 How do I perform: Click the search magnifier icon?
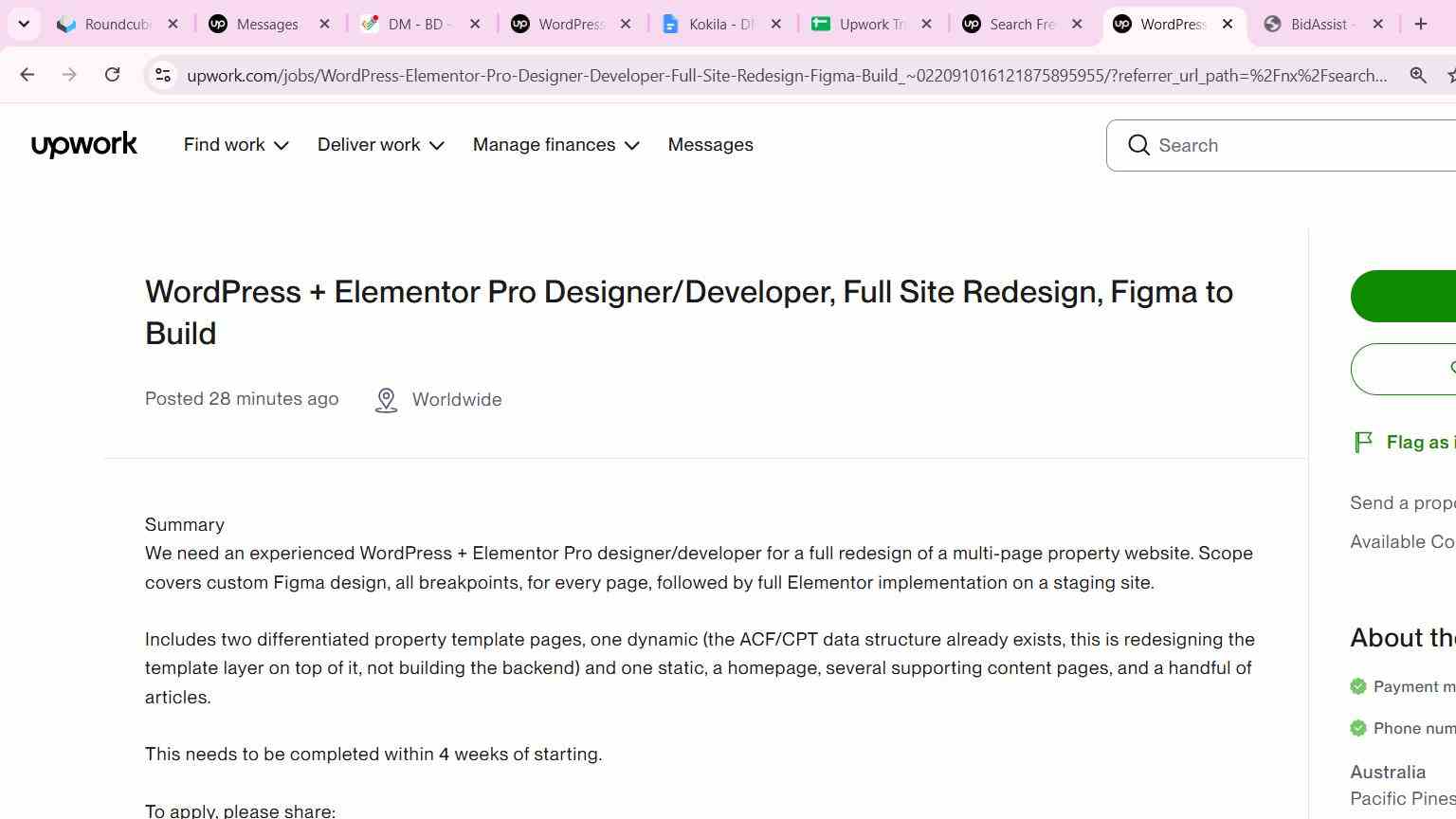1138,145
